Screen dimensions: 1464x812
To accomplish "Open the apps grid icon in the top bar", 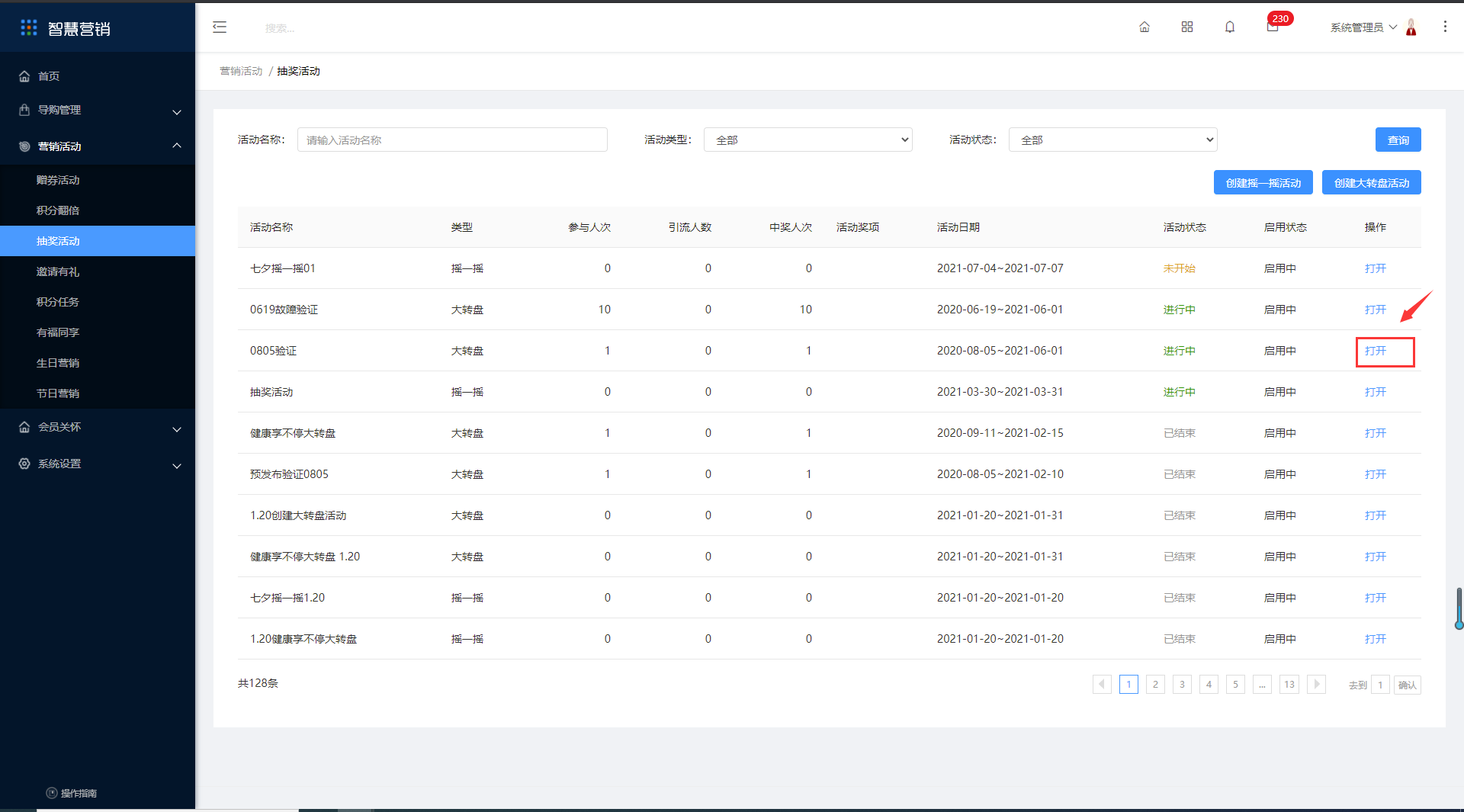I will (1187, 27).
